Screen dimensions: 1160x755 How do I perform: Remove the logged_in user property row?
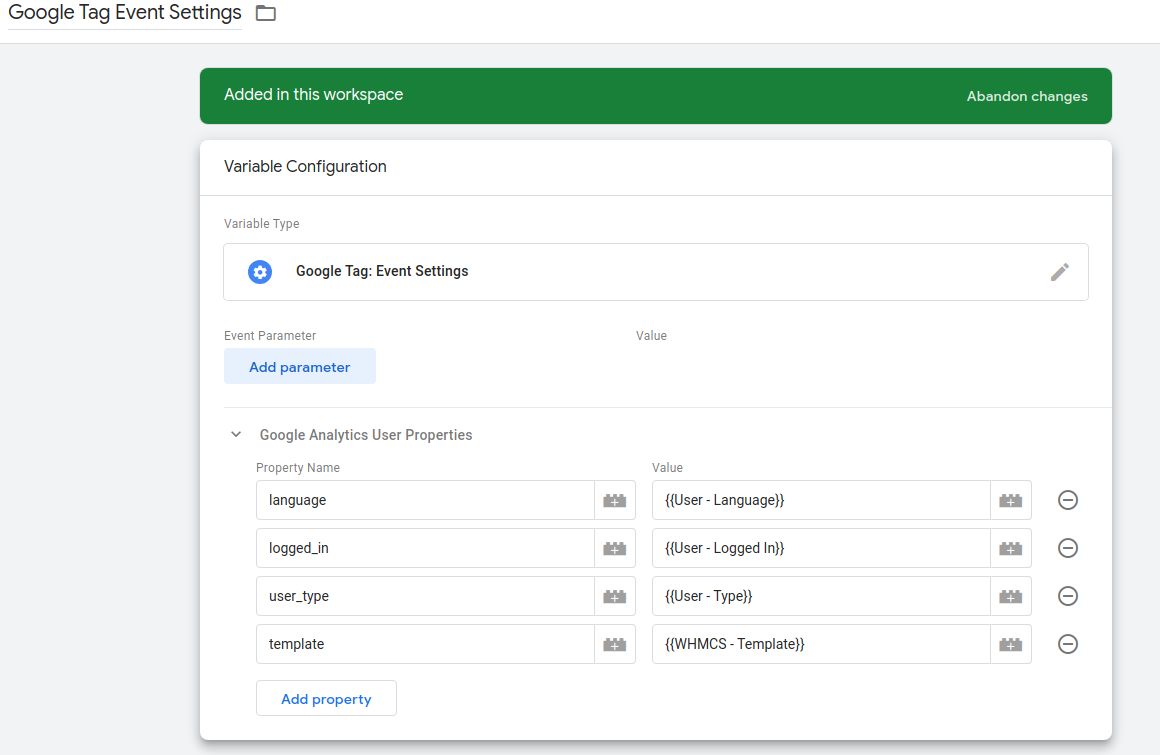click(1067, 548)
